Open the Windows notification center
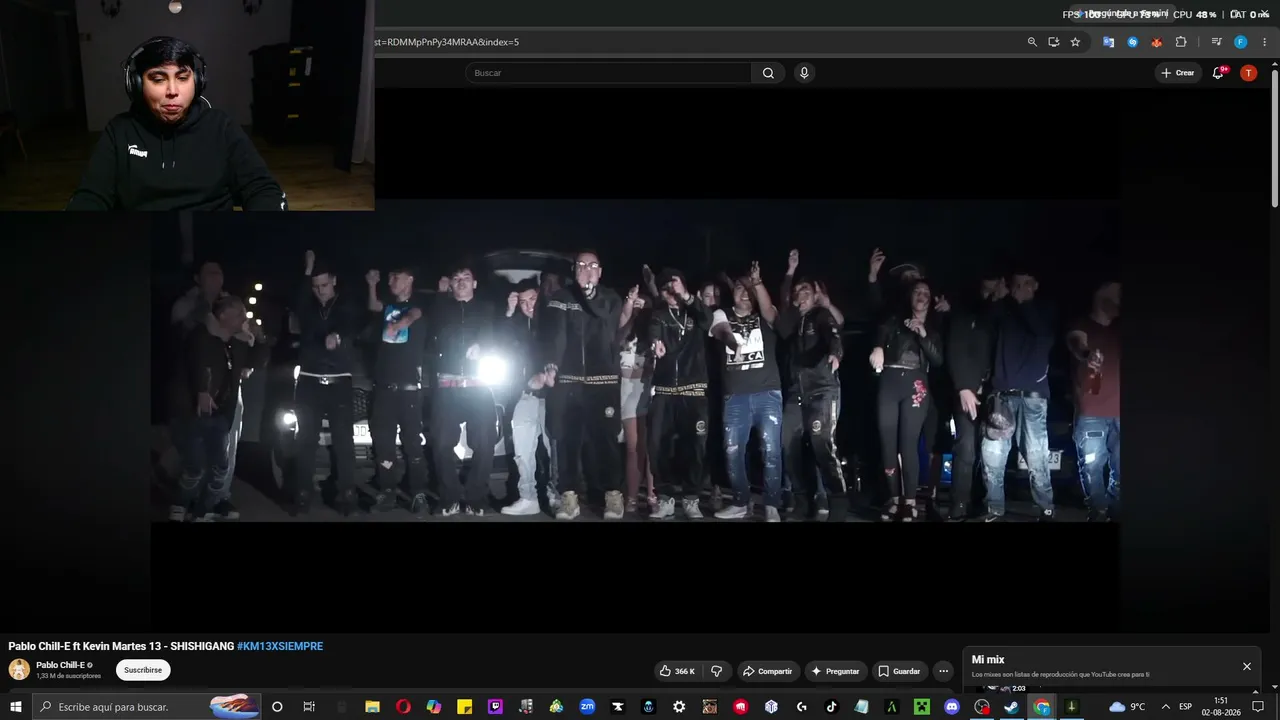This screenshot has width=1280, height=720. click(x=1259, y=707)
